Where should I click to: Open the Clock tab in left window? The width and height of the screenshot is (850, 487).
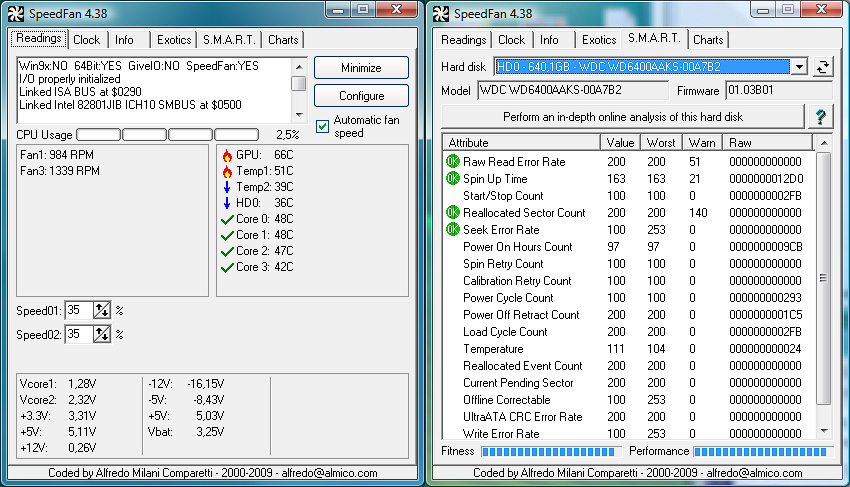(87, 40)
